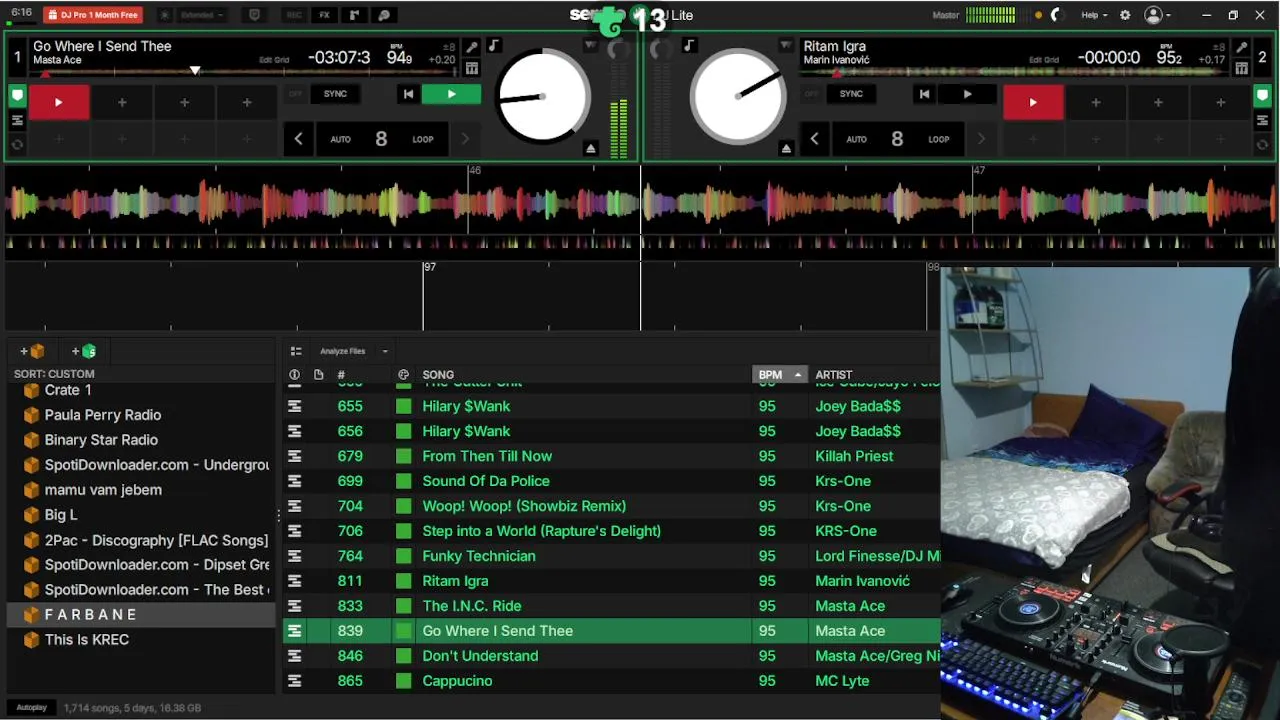Select deck 2 cue points tab icon
This screenshot has height=720, width=1280.
(1262, 97)
